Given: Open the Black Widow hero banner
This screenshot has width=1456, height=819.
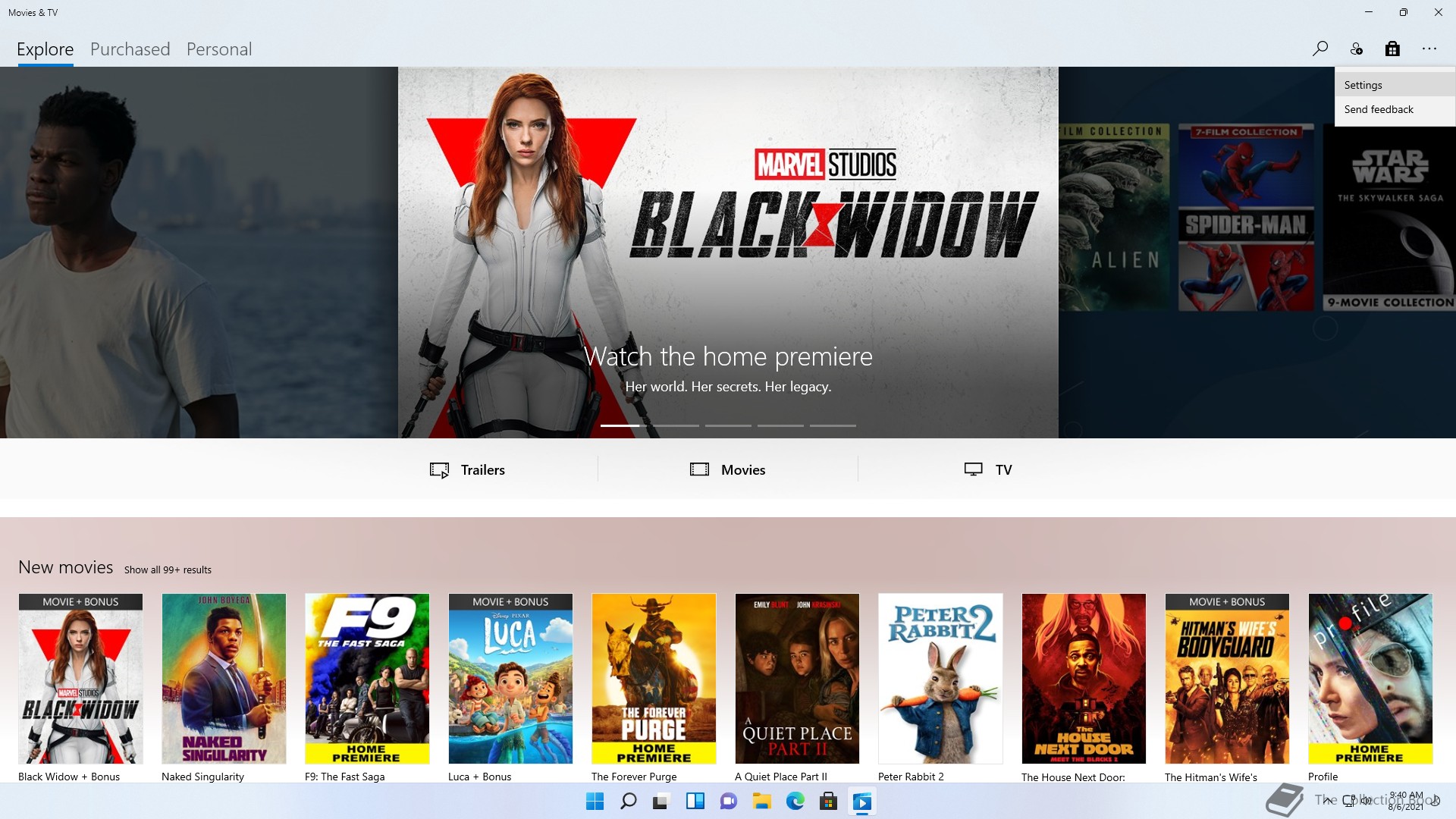Looking at the screenshot, I should [728, 253].
